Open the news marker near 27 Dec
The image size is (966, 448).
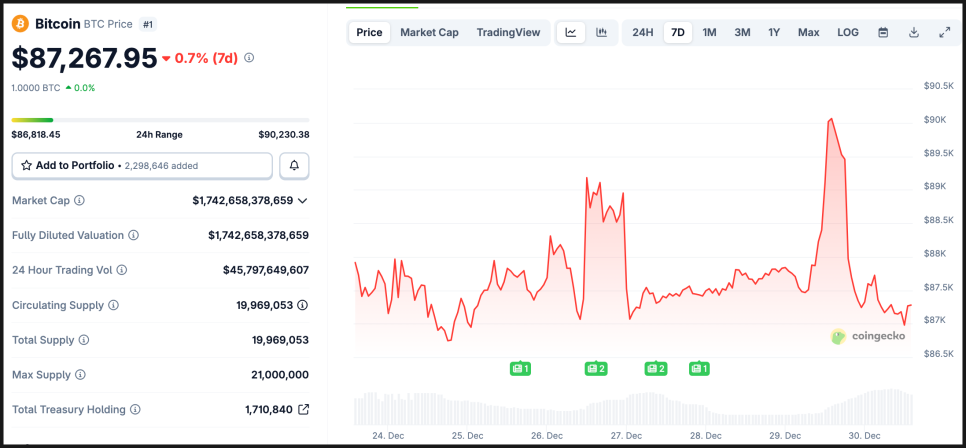tap(656, 369)
